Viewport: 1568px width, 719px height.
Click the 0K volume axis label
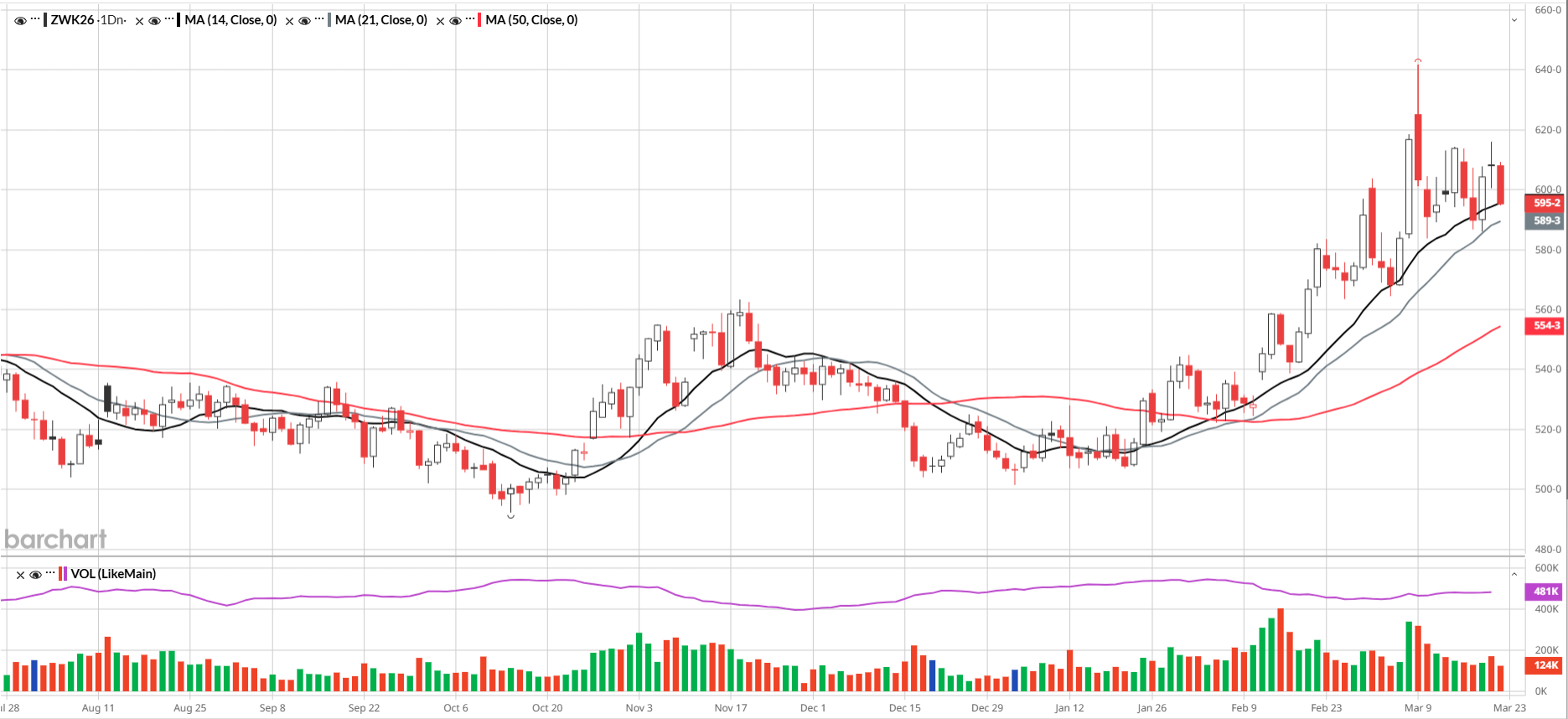pyautogui.click(x=1541, y=691)
